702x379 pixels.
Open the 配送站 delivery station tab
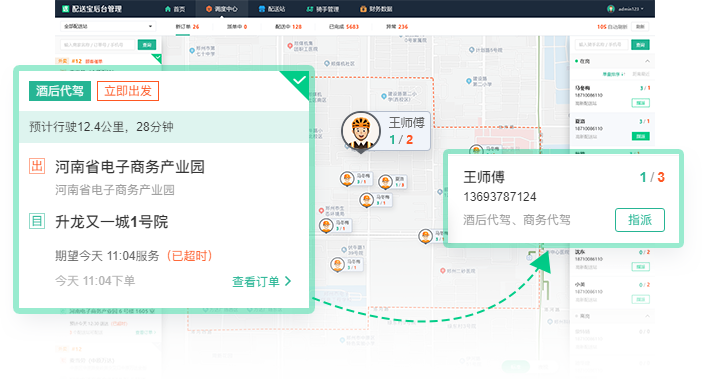pyautogui.click(x=272, y=9)
